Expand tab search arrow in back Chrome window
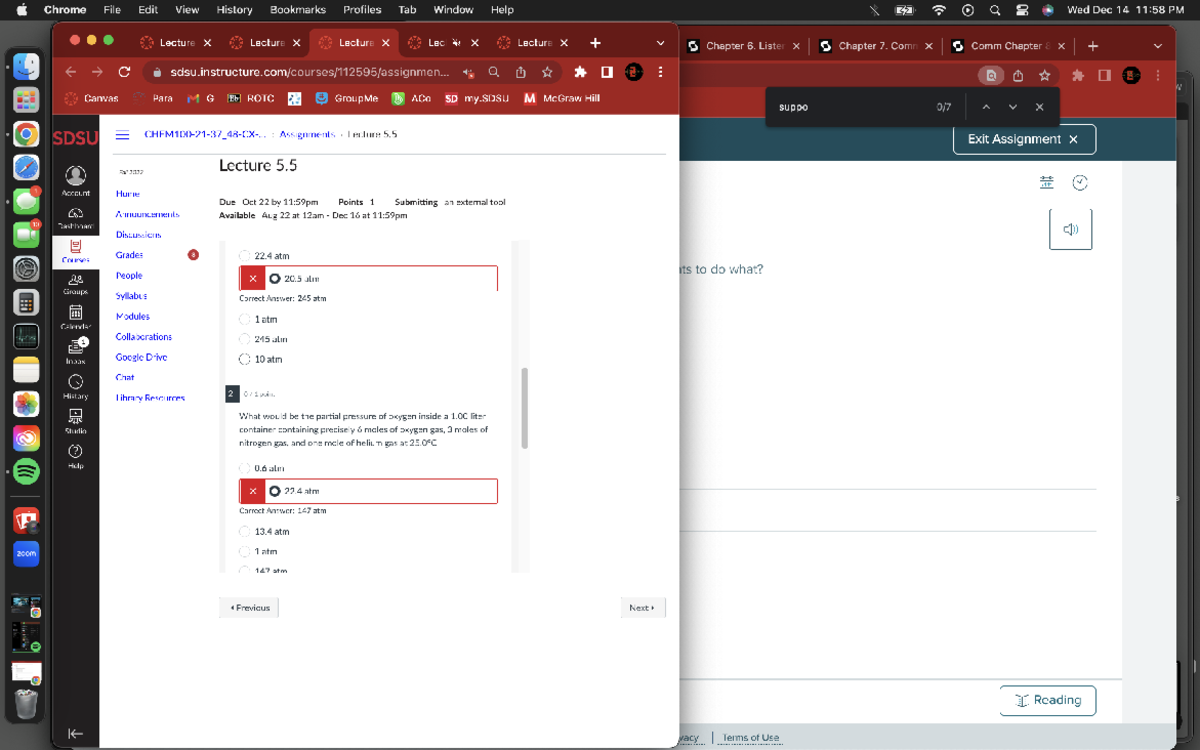The width and height of the screenshot is (1200, 750). [x=1158, y=46]
